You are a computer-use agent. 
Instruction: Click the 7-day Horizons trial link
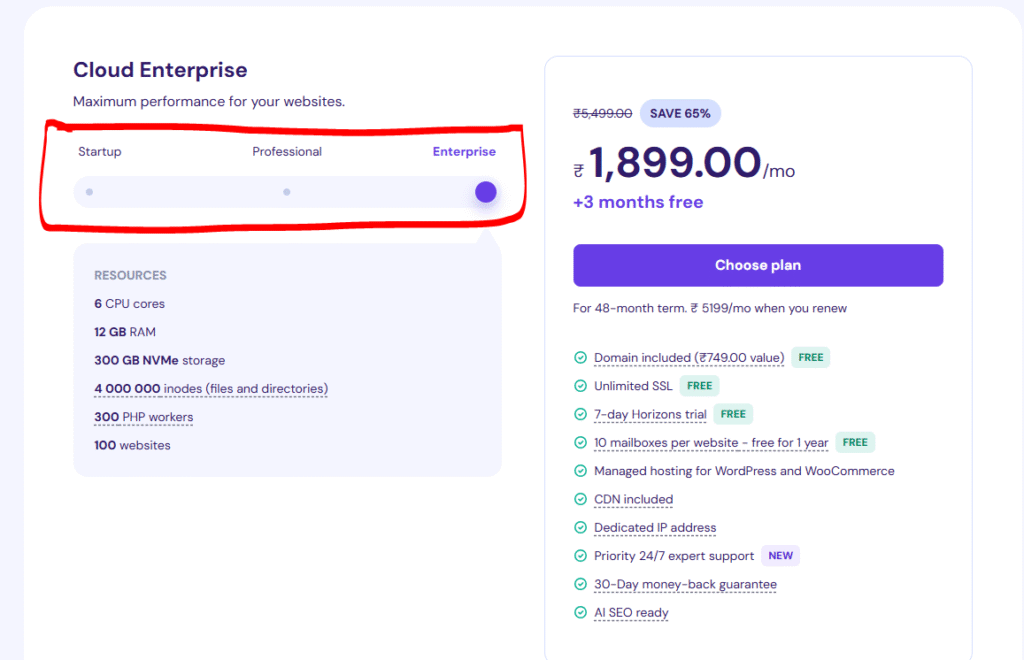(650, 414)
